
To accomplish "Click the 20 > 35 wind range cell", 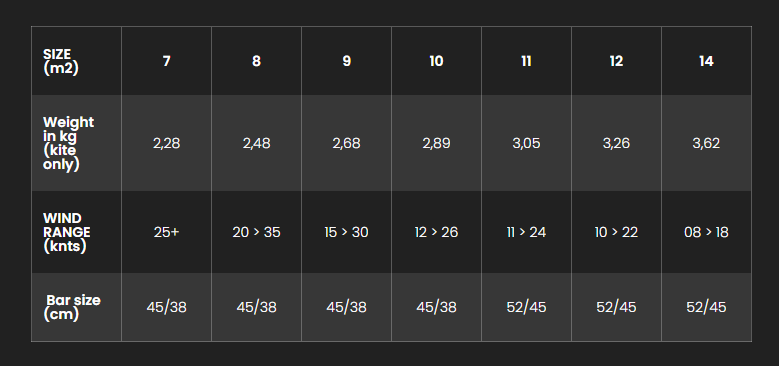I will tap(256, 232).
